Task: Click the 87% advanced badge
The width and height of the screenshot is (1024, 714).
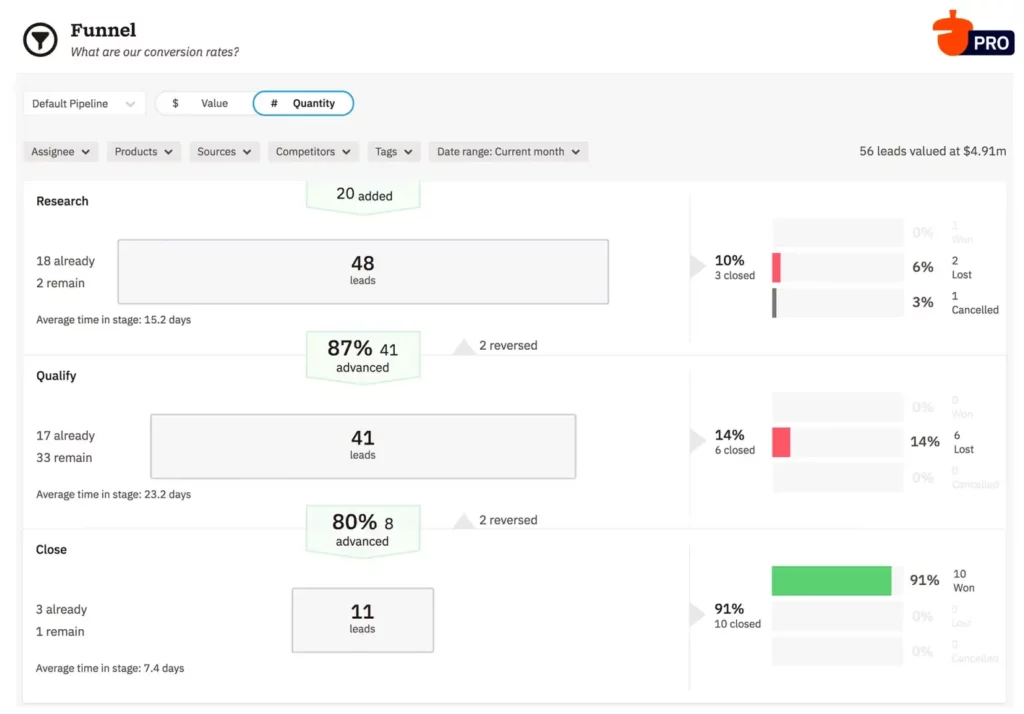Action: pyautogui.click(x=362, y=356)
